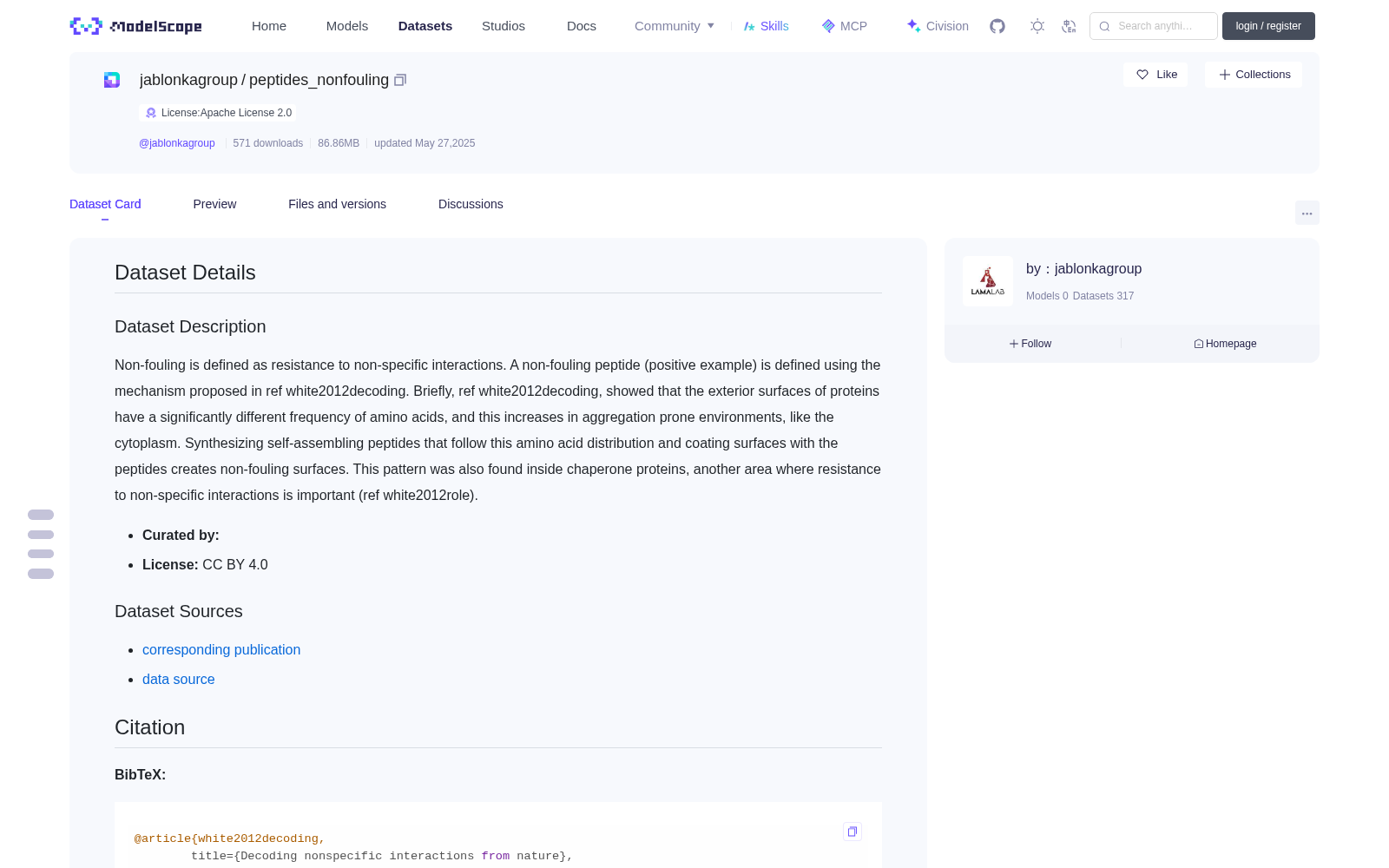1389x868 pixels.
Task: Click the heart Like icon
Action: click(1142, 75)
